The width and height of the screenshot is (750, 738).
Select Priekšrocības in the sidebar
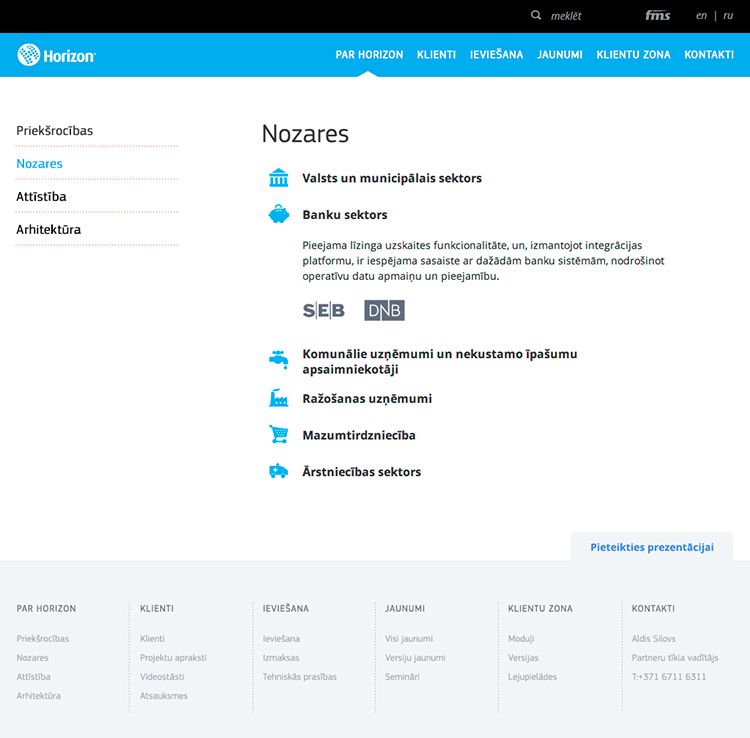tap(55, 131)
